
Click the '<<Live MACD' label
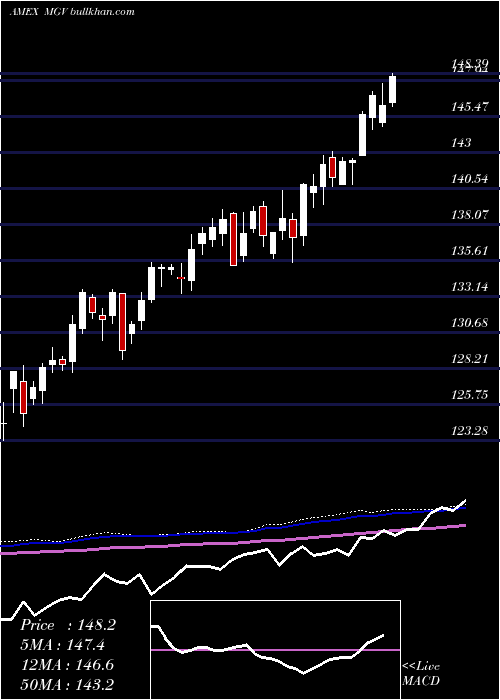coord(421,674)
